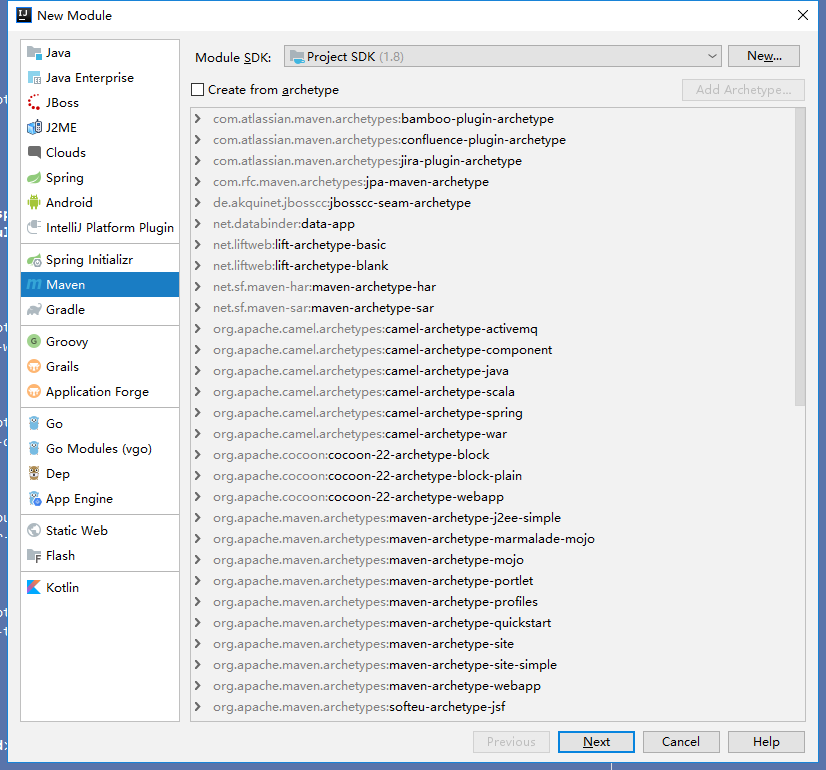Click the IntelliJ logo in title bar
Screen dimensions: 826x770
point(24,15)
